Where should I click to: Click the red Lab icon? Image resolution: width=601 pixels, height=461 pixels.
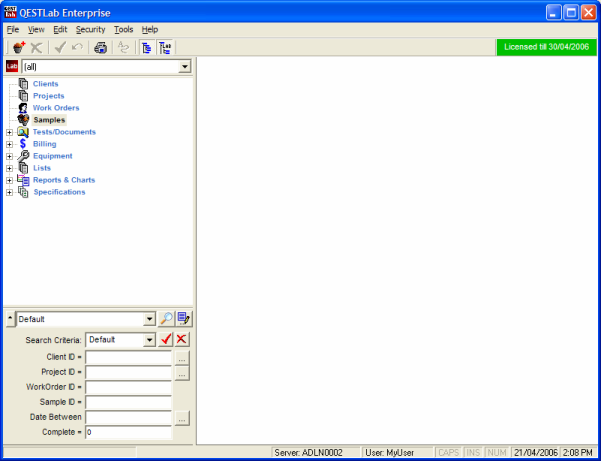coord(12,67)
